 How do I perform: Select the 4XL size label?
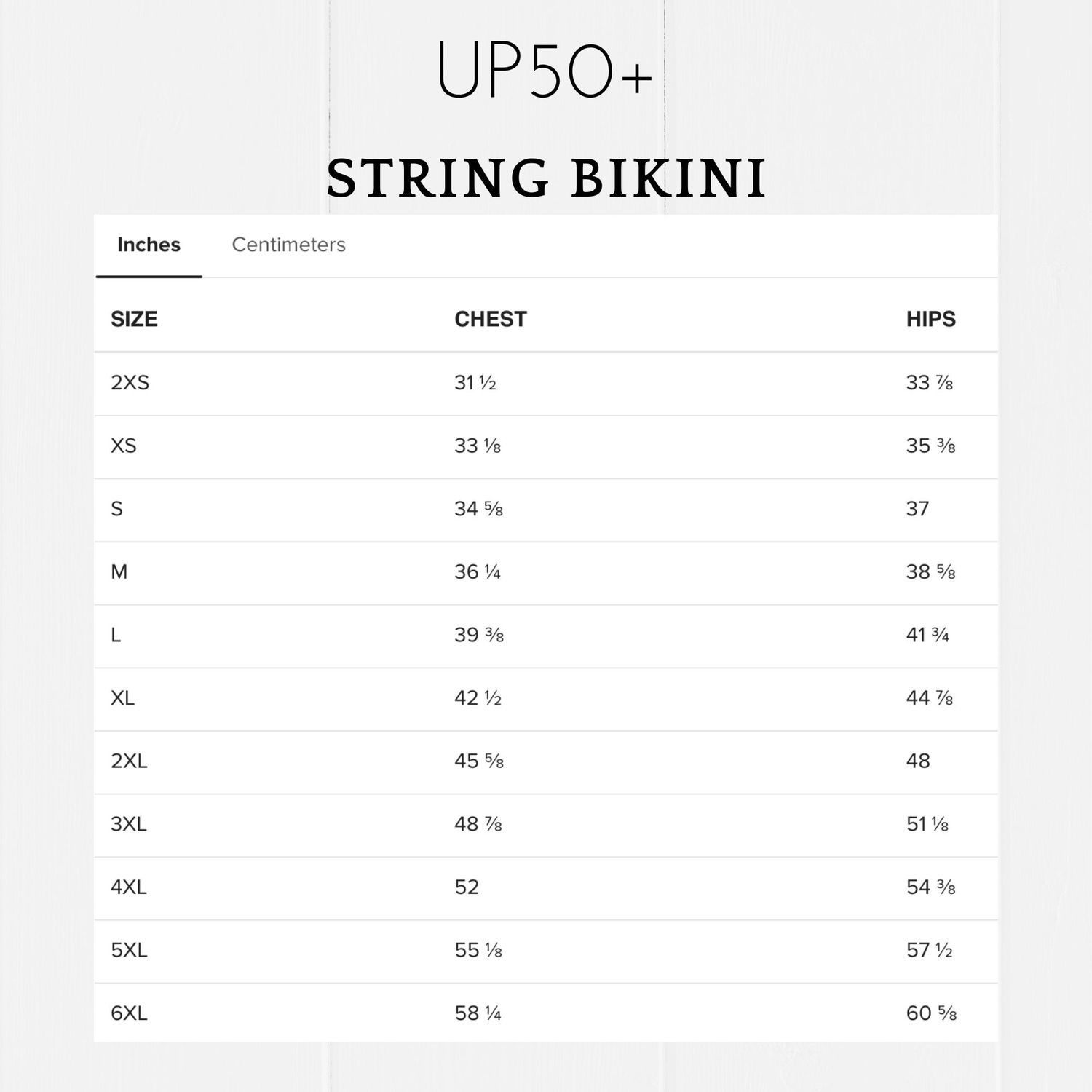pyautogui.click(x=128, y=887)
